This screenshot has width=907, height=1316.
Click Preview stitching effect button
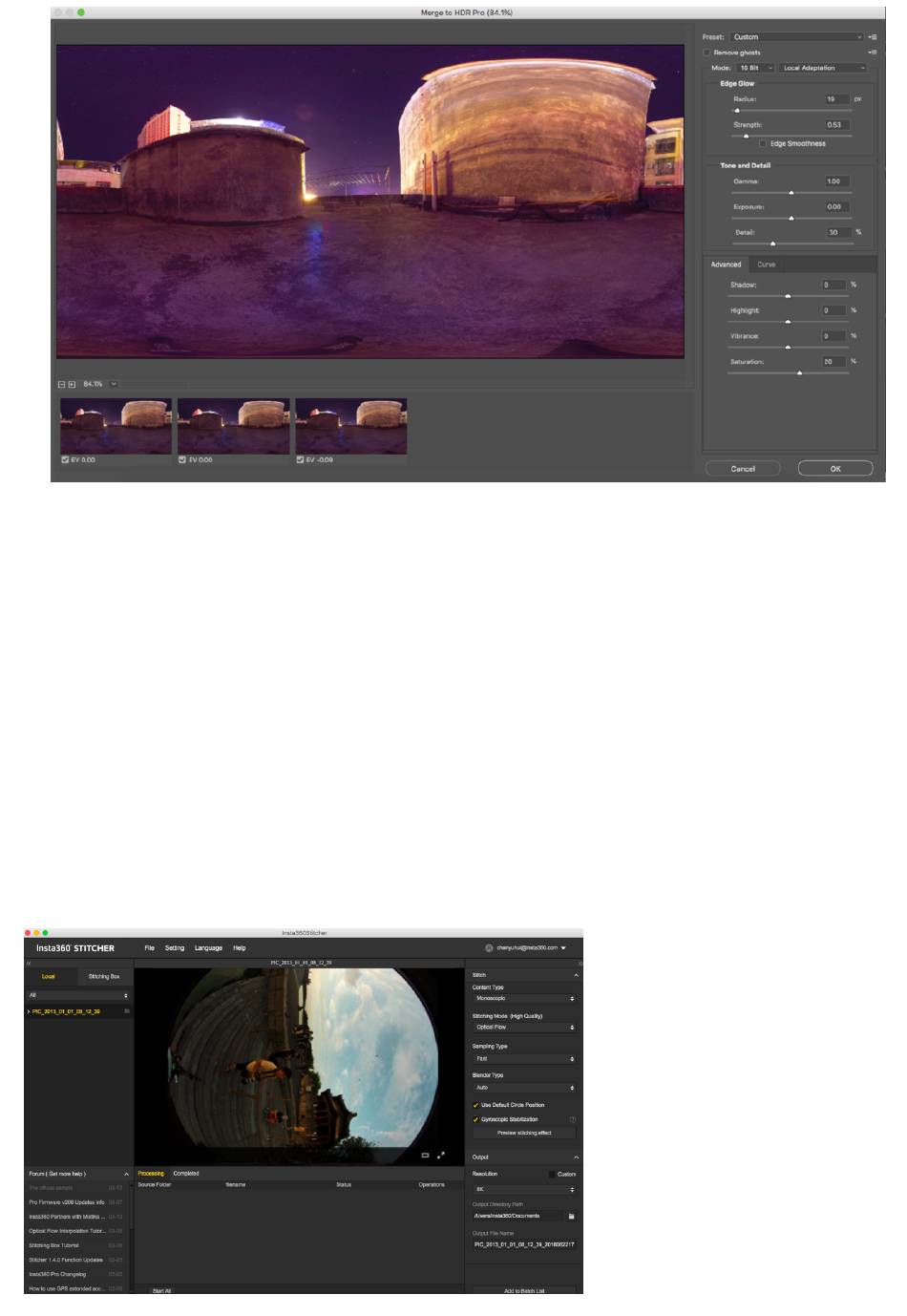(524, 1133)
